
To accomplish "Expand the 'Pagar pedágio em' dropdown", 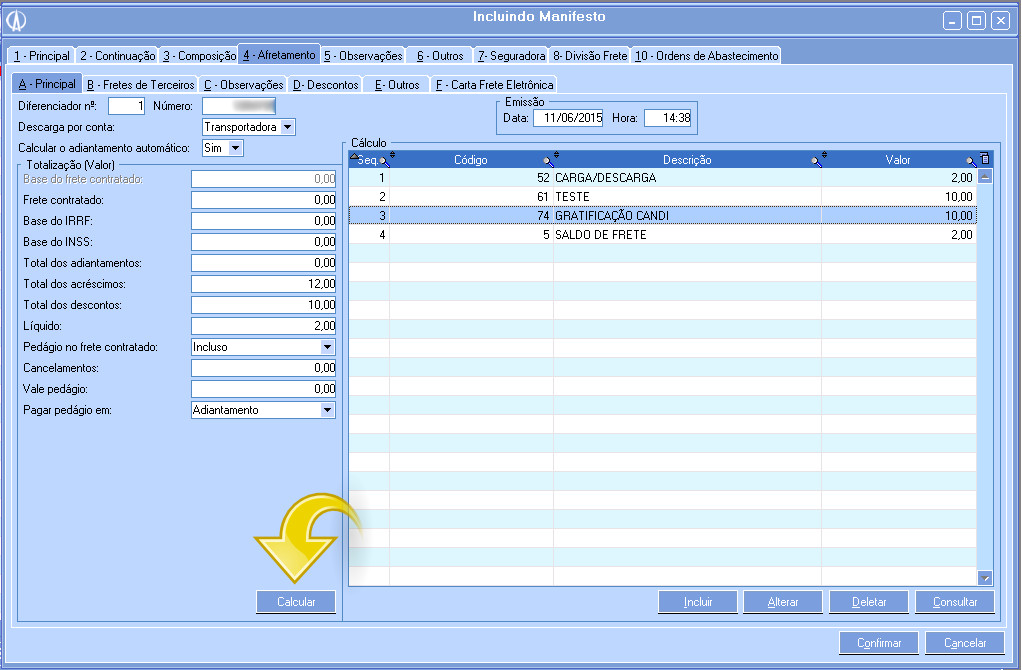I will (x=326, y=410).
